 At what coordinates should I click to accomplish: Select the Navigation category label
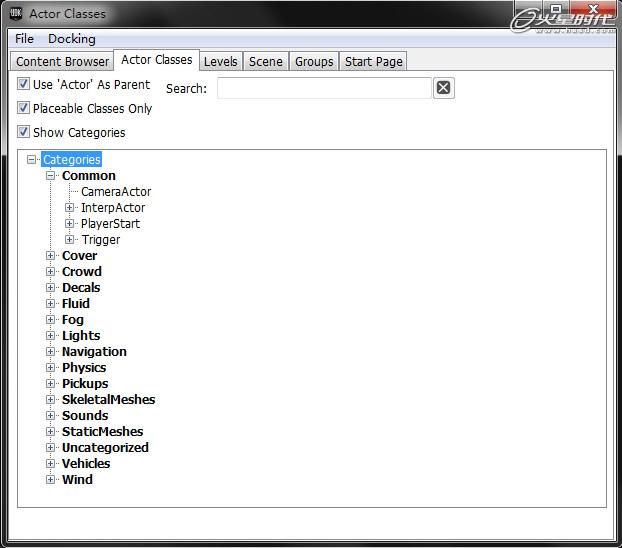(x=94, y=352)
